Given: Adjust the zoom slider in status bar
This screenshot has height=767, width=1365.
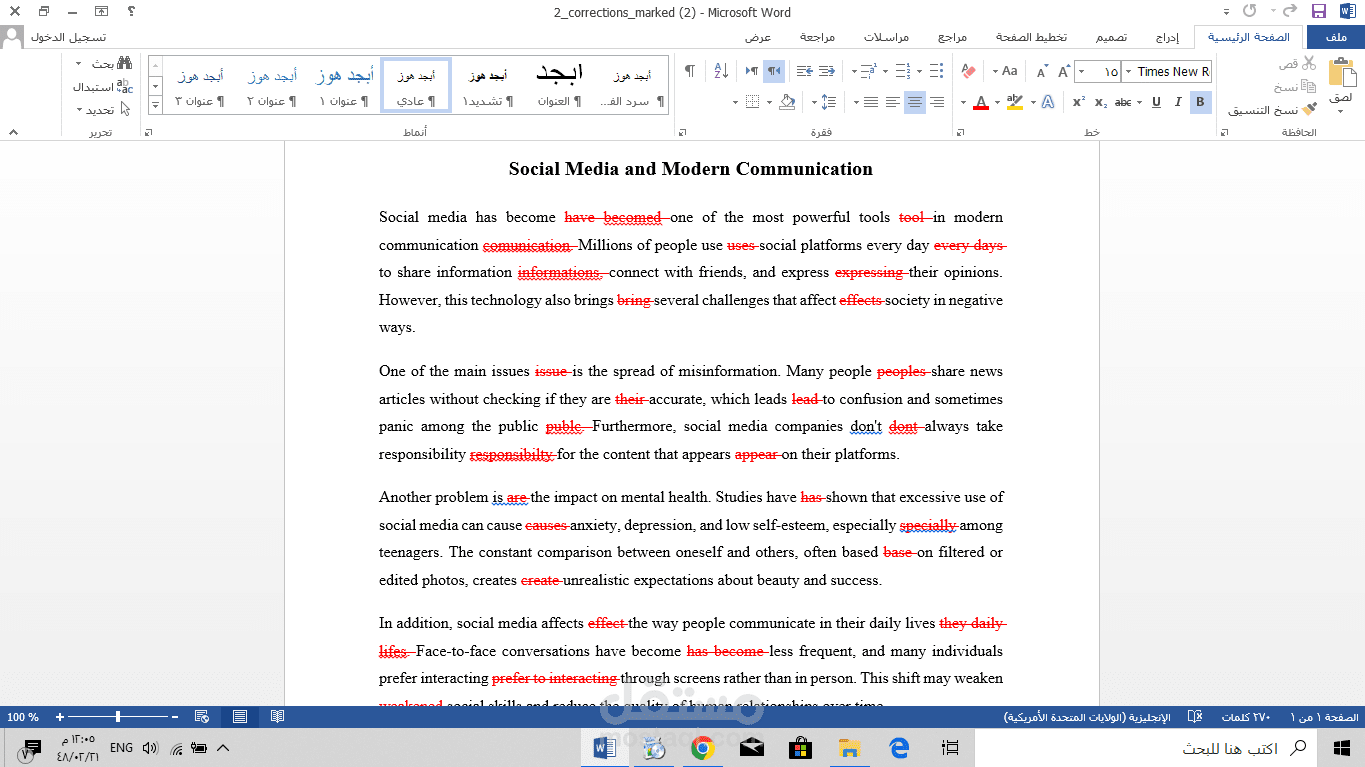Looking at the screenshot, I should [x=118, y=717].
